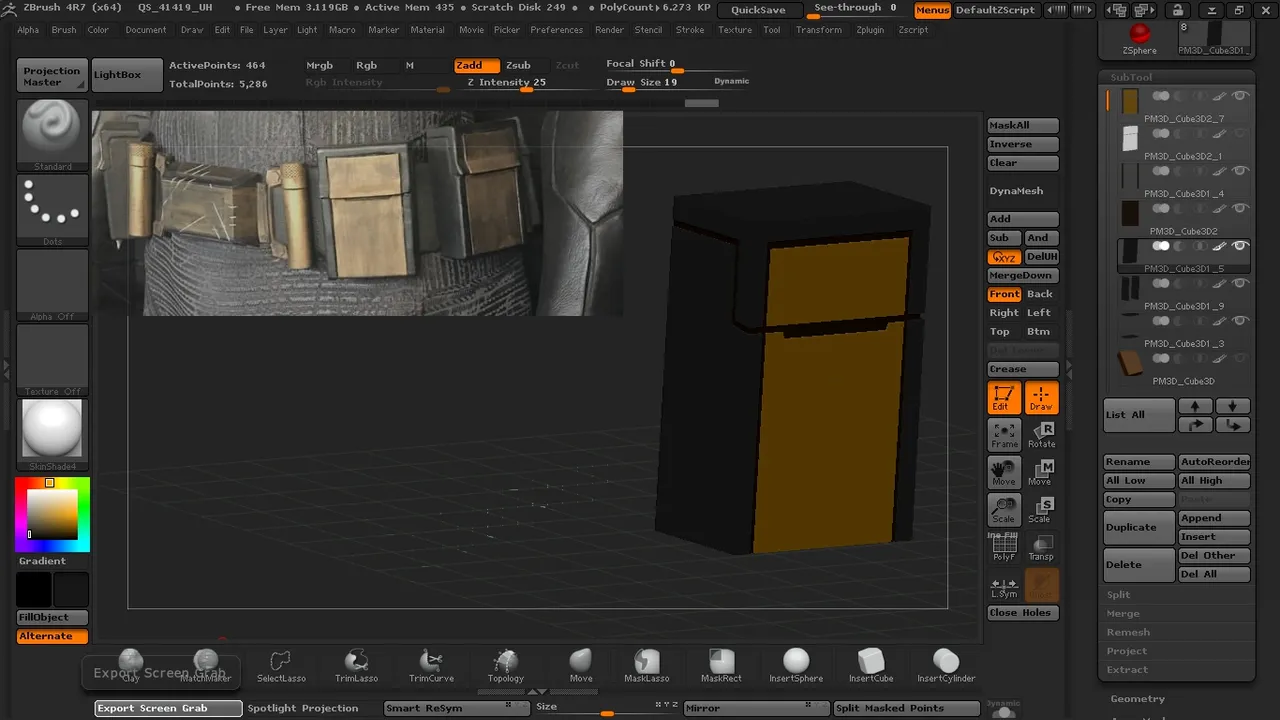Toggle the XYZ rotation mode
This screenshot has width=1280, height=720.
1004,257
